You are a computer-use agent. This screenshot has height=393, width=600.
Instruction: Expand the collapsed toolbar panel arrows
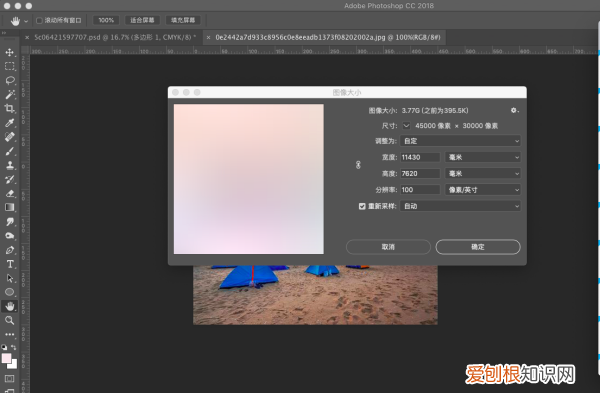pos(4,33)
